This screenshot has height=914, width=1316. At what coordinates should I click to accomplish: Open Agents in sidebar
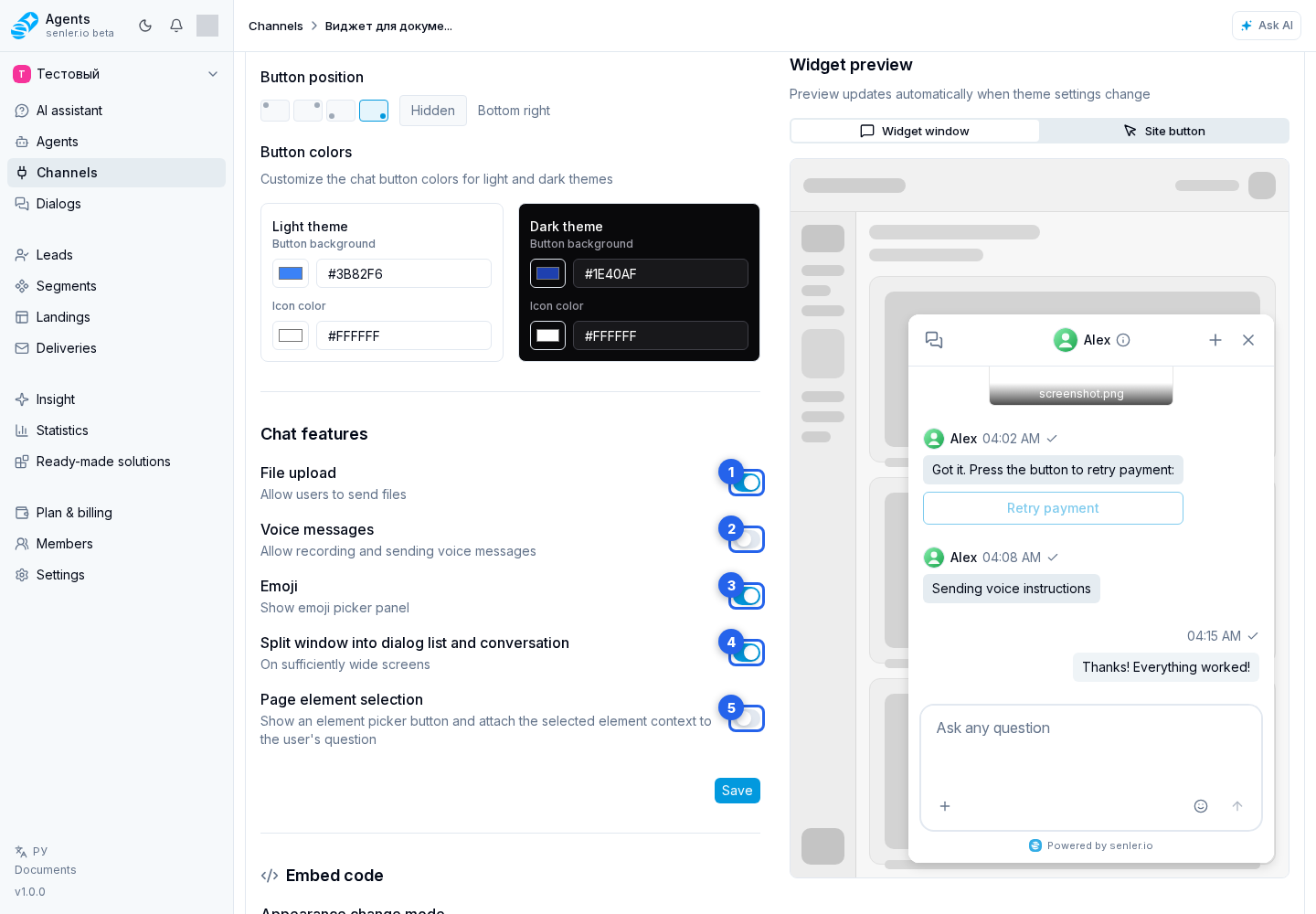(116, 142)
